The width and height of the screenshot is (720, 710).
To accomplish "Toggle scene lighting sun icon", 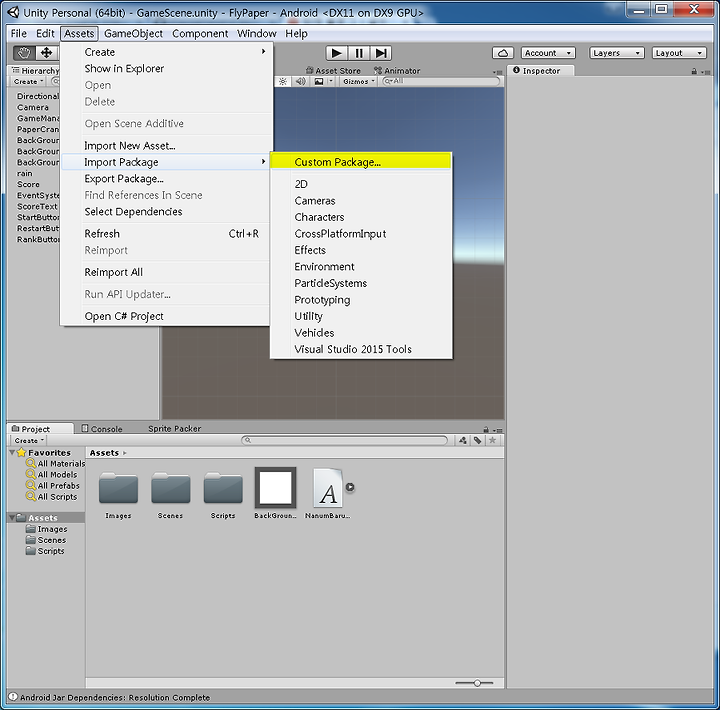I will pos(282,81).
